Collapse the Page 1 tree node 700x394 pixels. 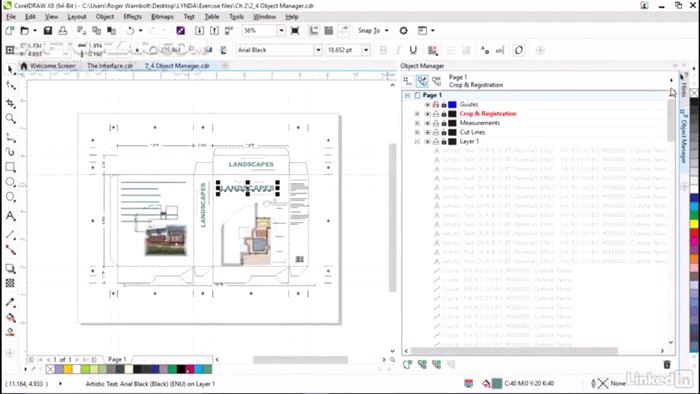tap(407, 95)
